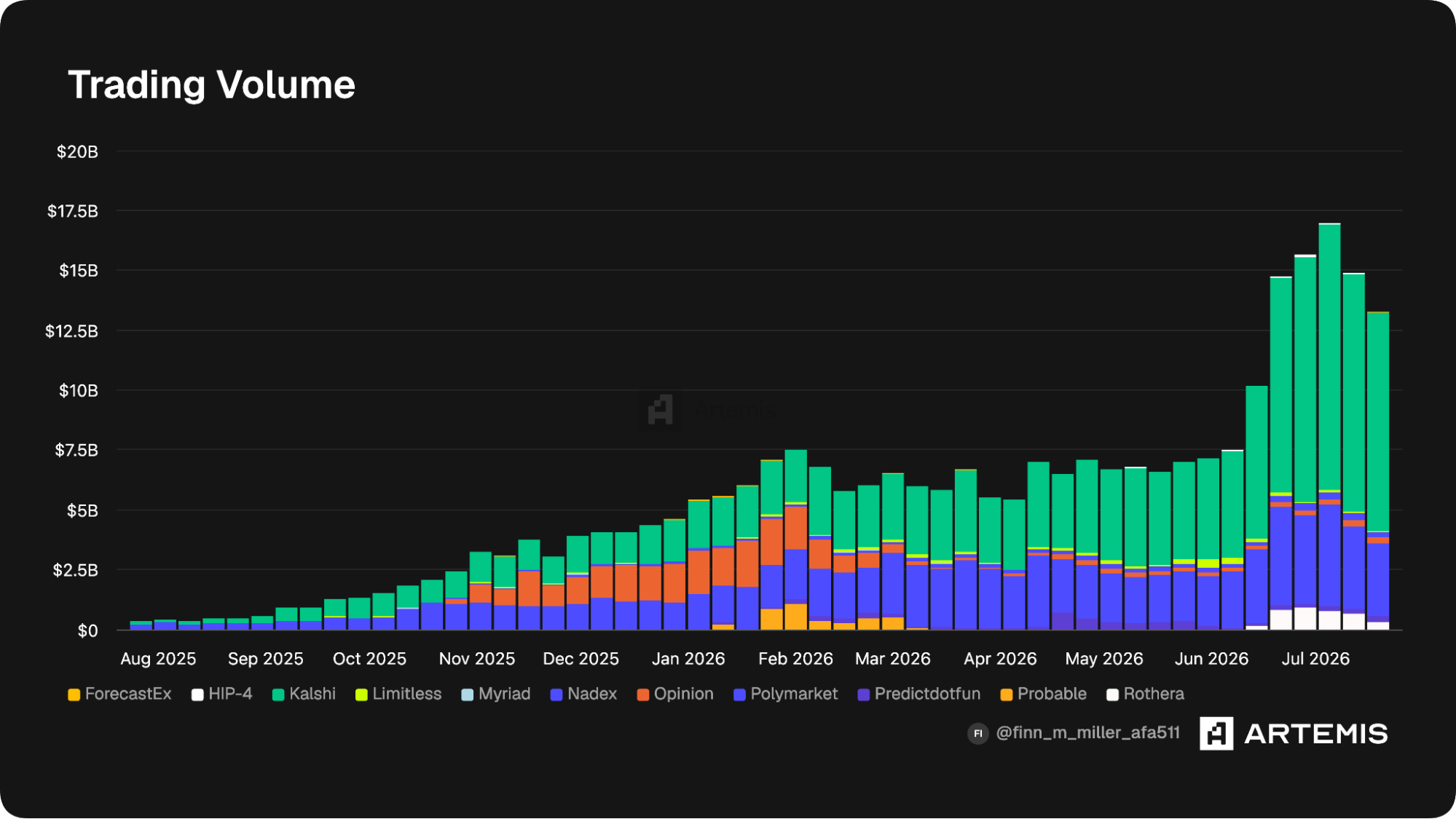Click the $7.5B y-axis label
1456x819 pixels.
(76, 450)
